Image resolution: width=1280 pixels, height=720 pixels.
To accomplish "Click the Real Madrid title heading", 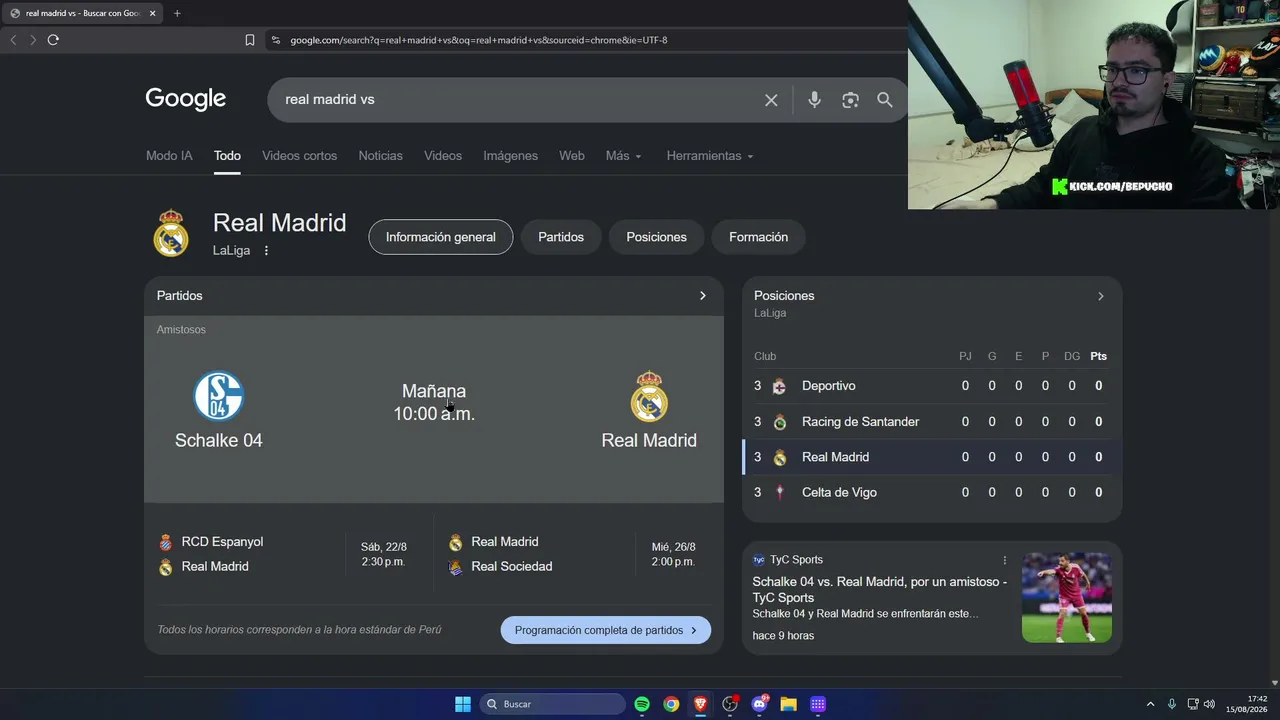I will coord(280,223).
